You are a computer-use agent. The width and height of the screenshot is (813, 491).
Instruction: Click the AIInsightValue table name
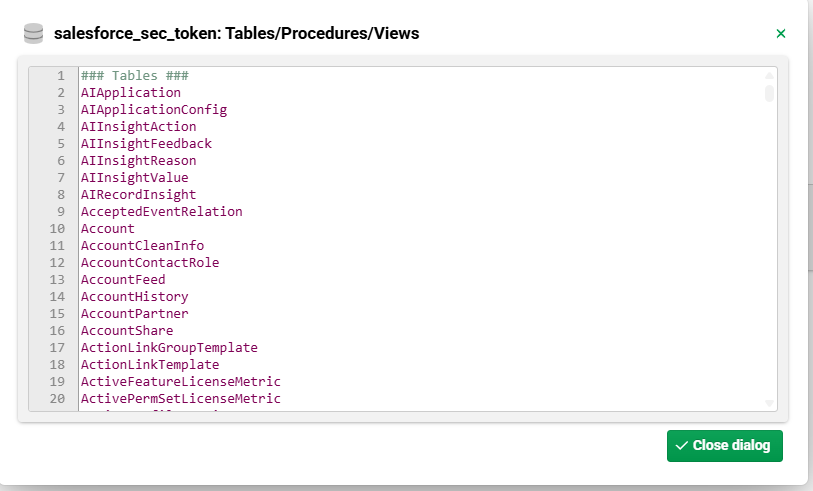click(135, 178)
